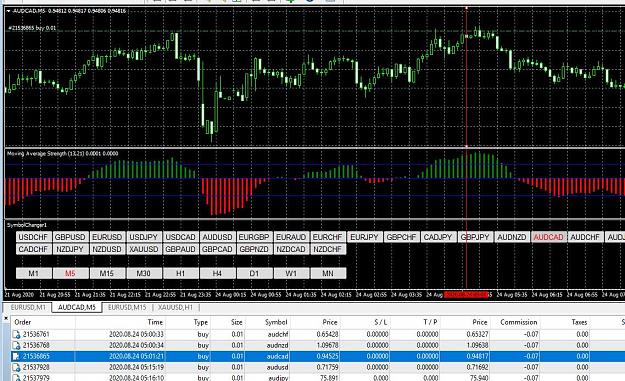Set timeframe to H4
This screenshot has height=381, width=625.
(217, 273)
